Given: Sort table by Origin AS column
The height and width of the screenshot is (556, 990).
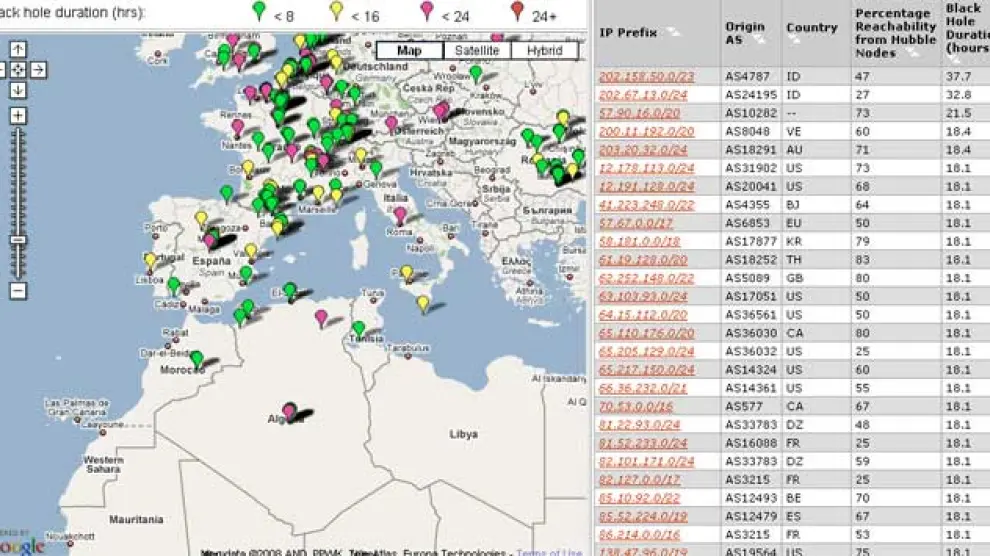Looking at the screenshot, I should (745, 32).
